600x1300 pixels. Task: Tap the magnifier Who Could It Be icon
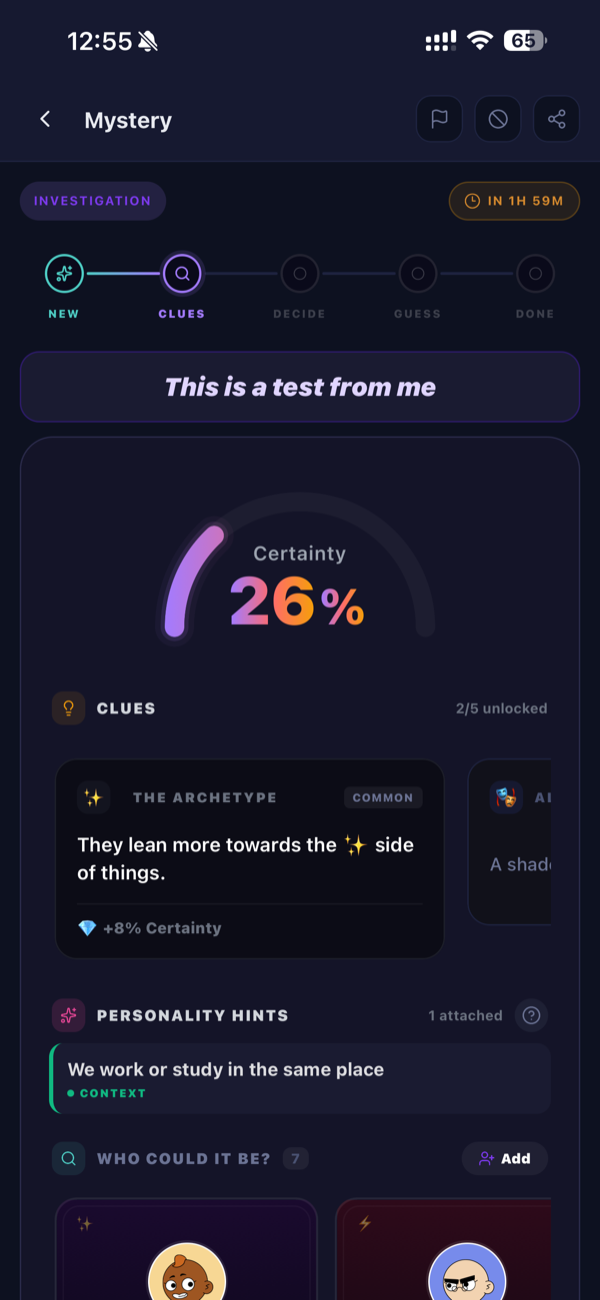[x=69, y=1159]
